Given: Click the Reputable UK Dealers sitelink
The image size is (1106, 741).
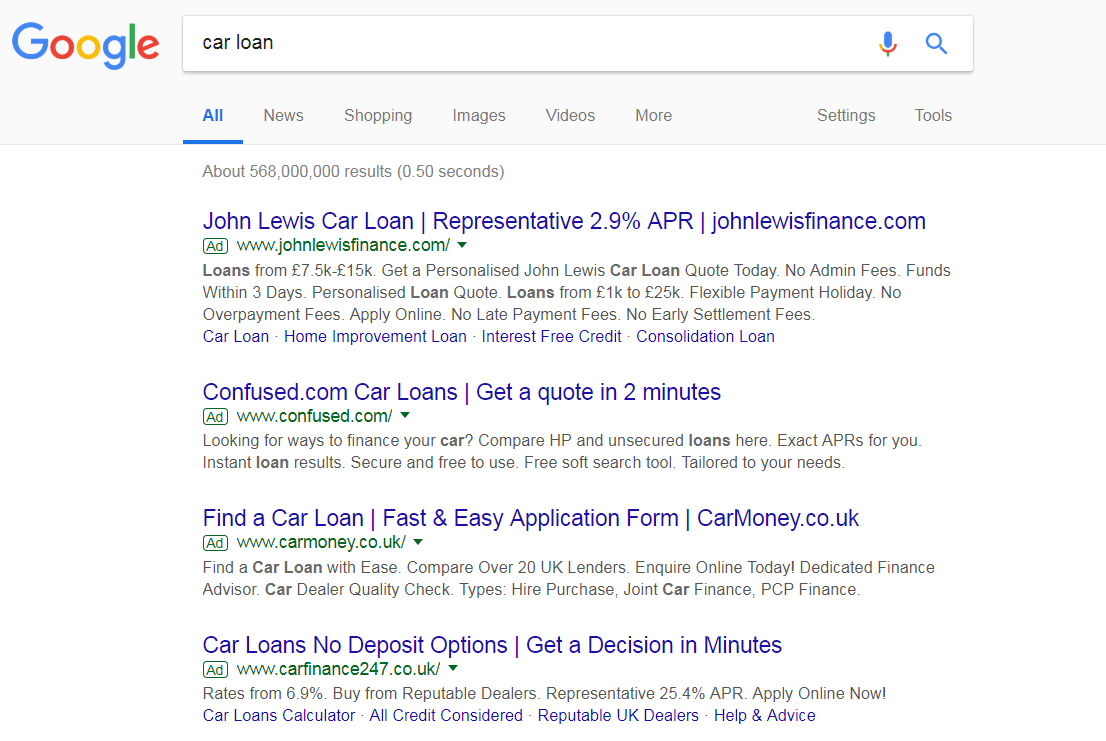Looking at the screenshot, I should (618, 716).
